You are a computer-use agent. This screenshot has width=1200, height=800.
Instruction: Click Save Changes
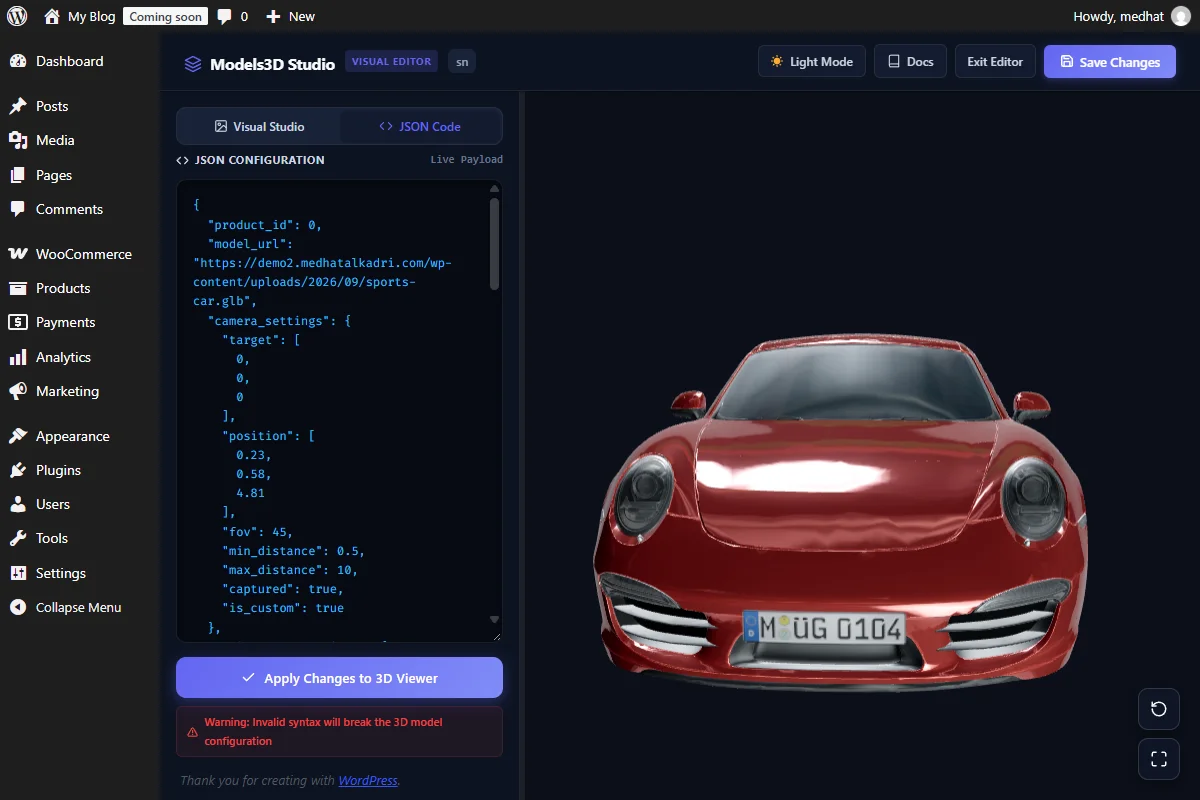pyautogui.click(x=1110, y=62)
